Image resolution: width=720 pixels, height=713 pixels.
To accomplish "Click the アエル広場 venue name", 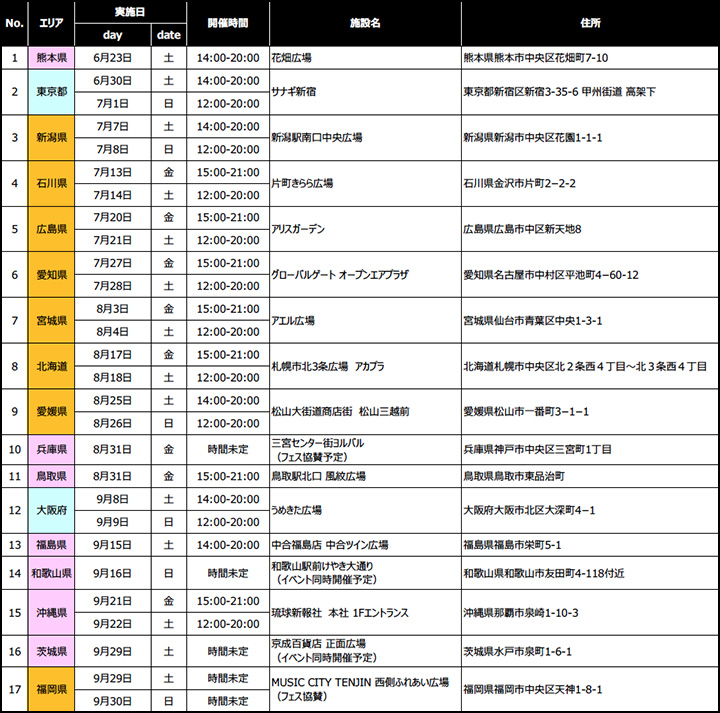I will point(293,320).
